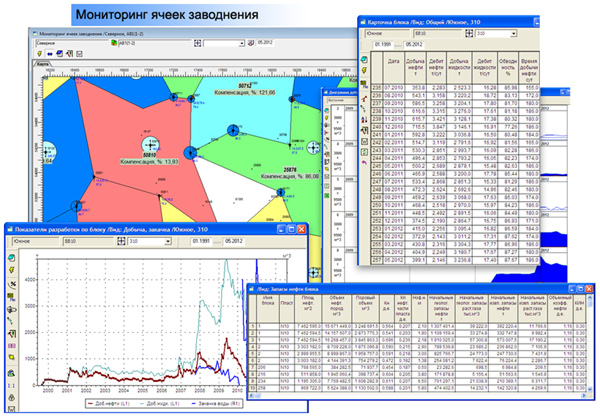Viewport: 600px width, 419px height.
Task: Click the blue 3D cube icon in the monitoring toolbar
Action: tap(59, 54)
